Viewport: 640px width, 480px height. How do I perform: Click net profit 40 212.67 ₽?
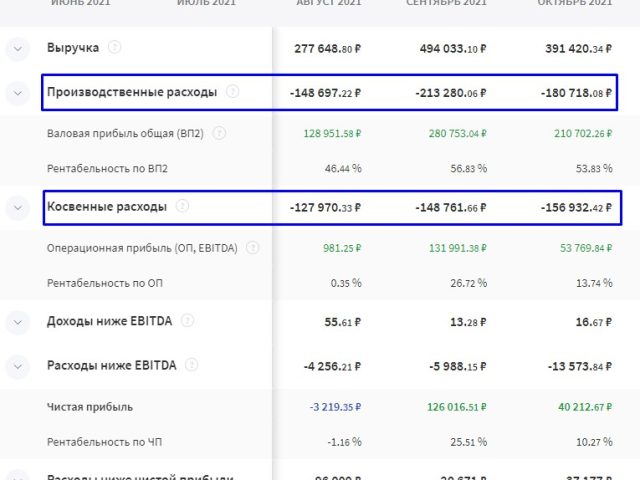(x=585, y=407)
